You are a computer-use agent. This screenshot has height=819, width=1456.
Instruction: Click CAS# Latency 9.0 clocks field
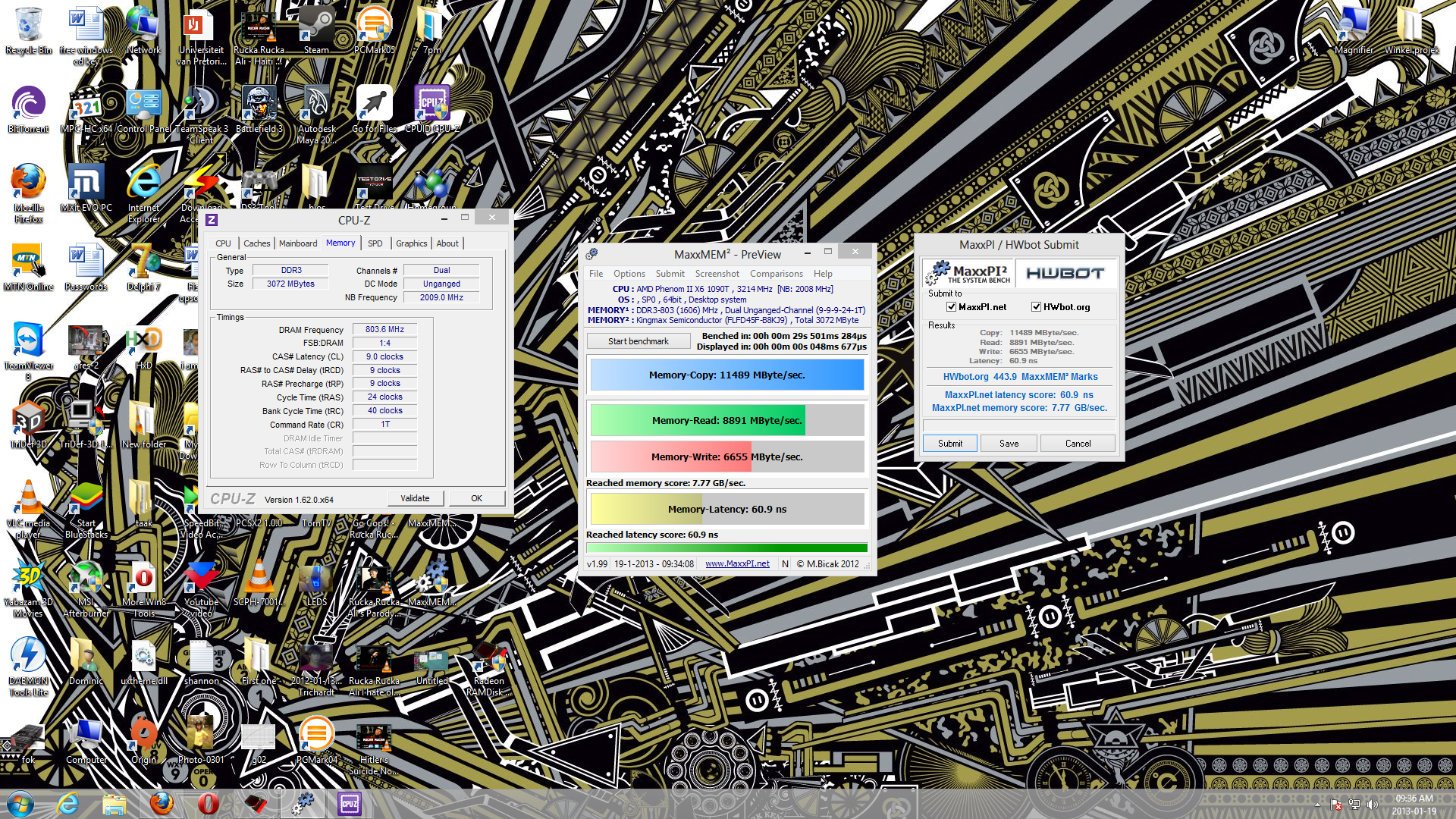384,356
